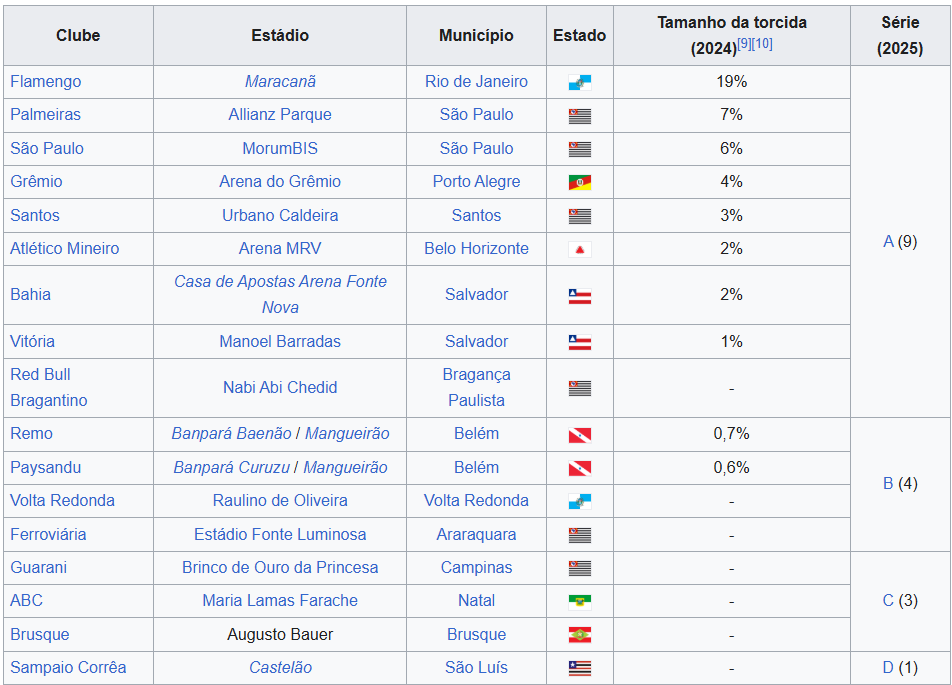Viewport: 952px width, 685px height.
Task: Click the Rio de Janeiro flag in Flamengo row
Action: [579, 82]
